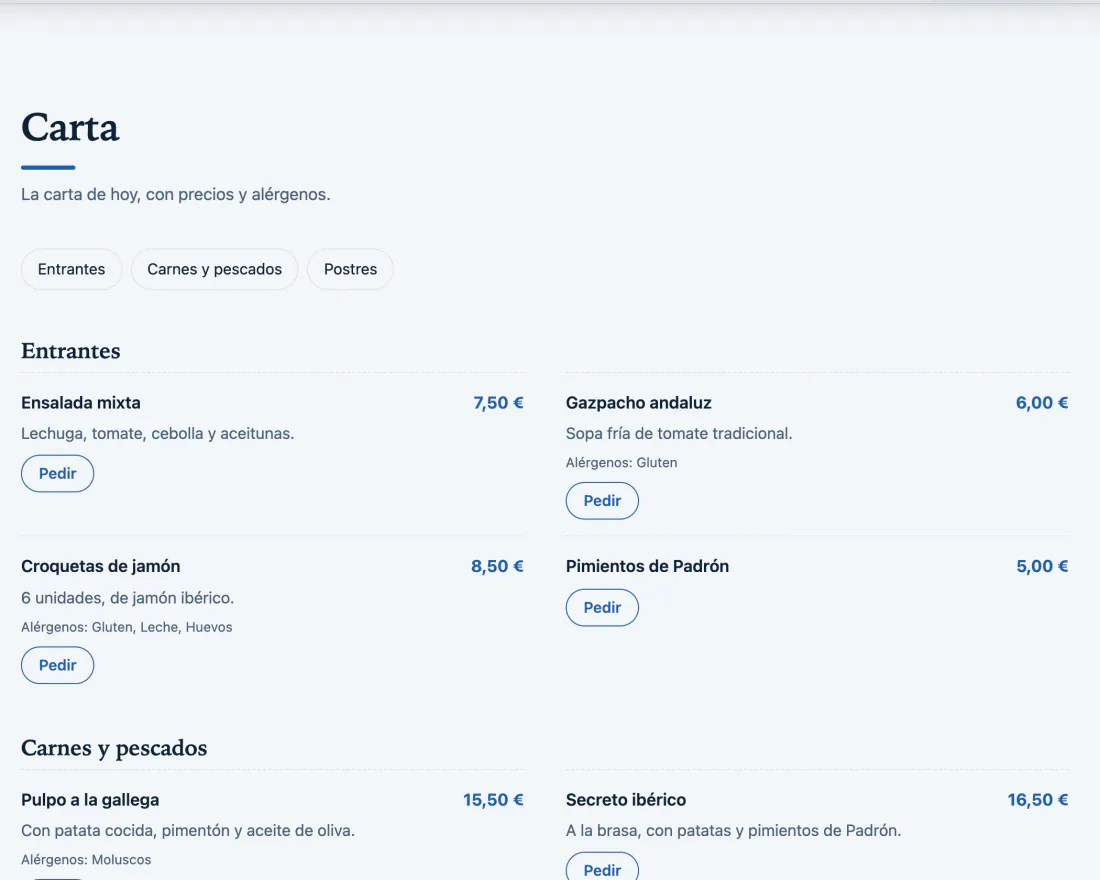
Task: Click 'Alérgenos: Moluscos' text
Action: (86, 860)
